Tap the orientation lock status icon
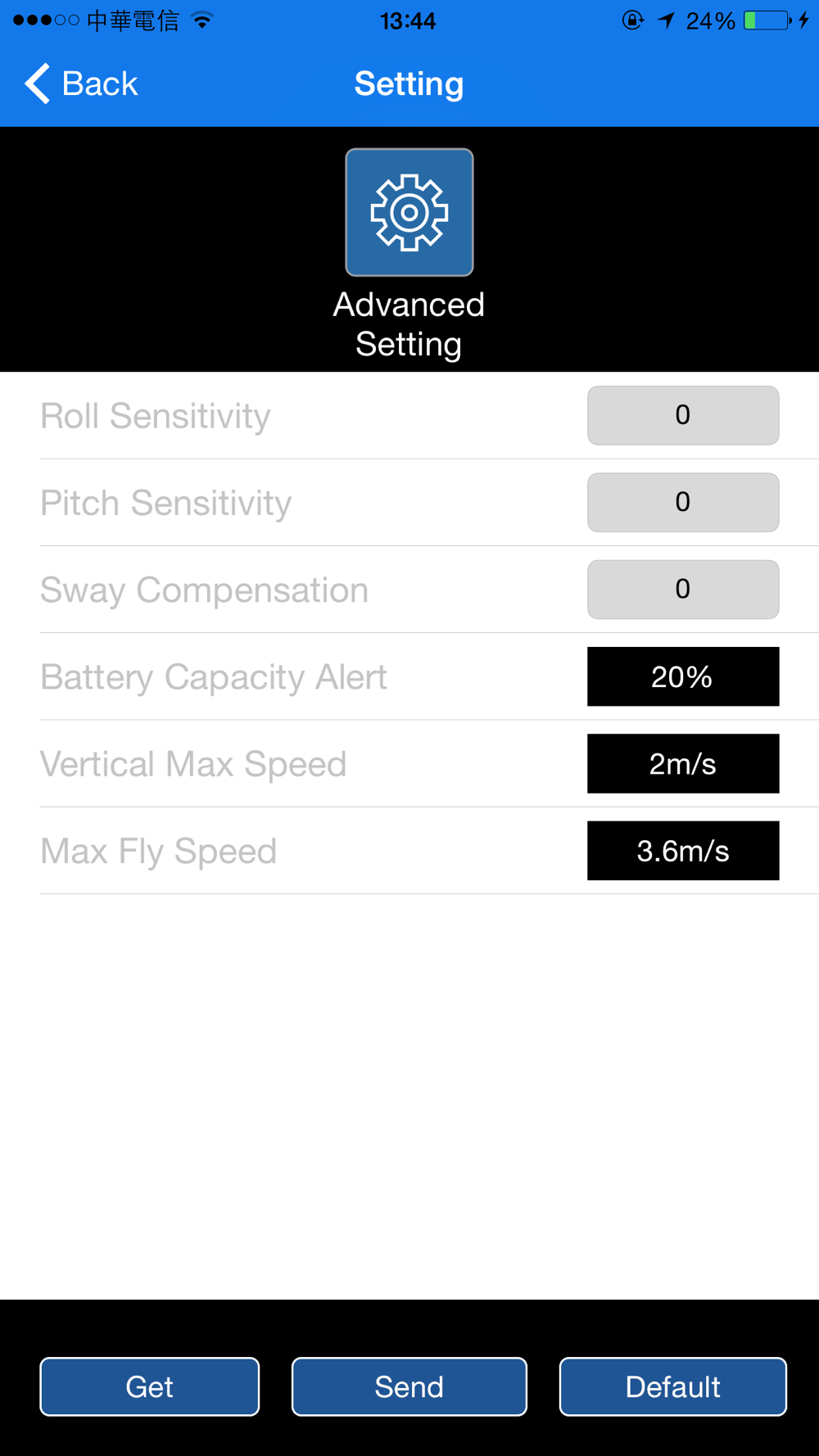 tap(632, 20)
